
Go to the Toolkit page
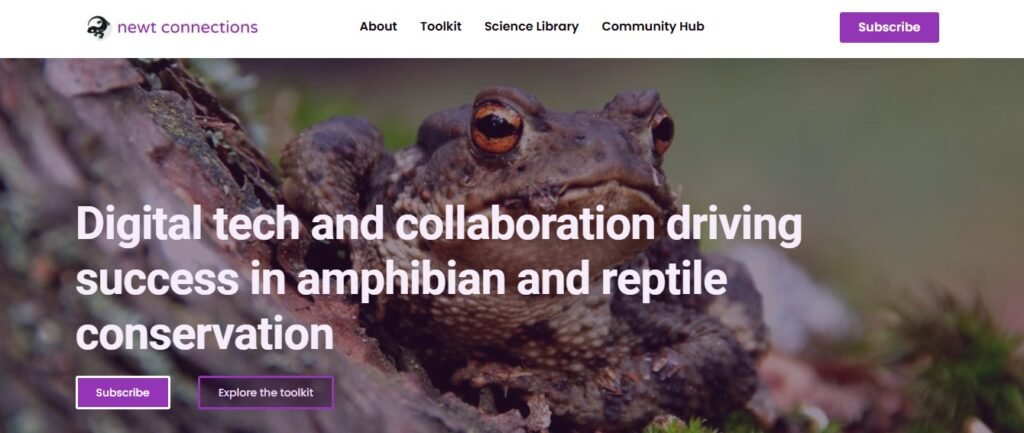[x=441, y=27]
